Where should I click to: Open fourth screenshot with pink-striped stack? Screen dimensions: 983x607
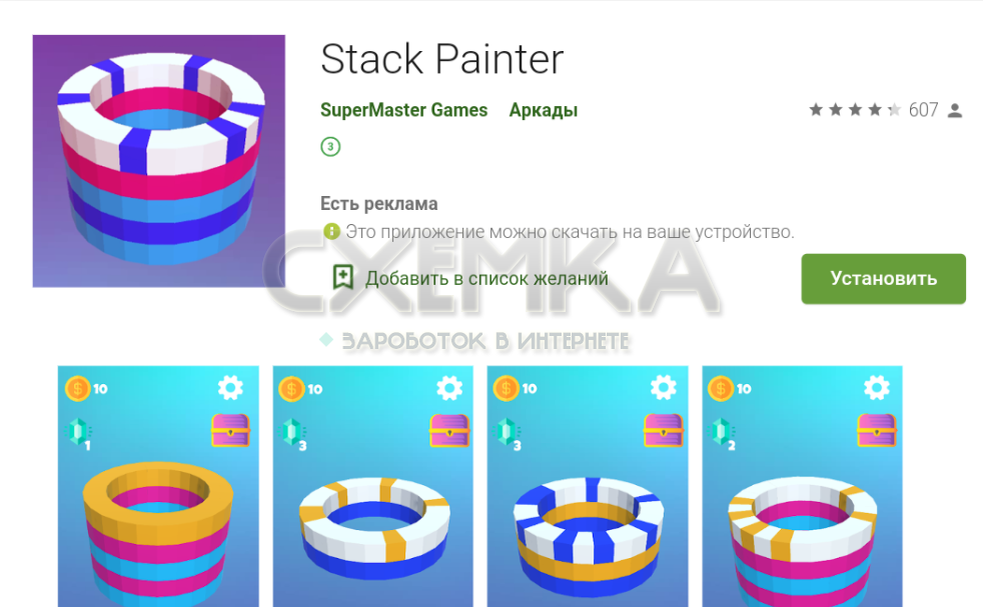pos(802,486)
